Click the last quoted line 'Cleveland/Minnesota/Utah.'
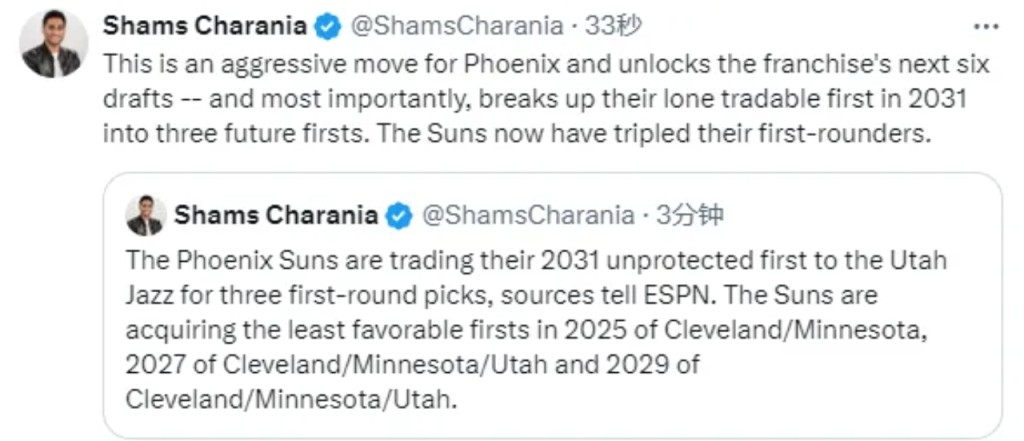1024x441 pixels. point(291,398)
